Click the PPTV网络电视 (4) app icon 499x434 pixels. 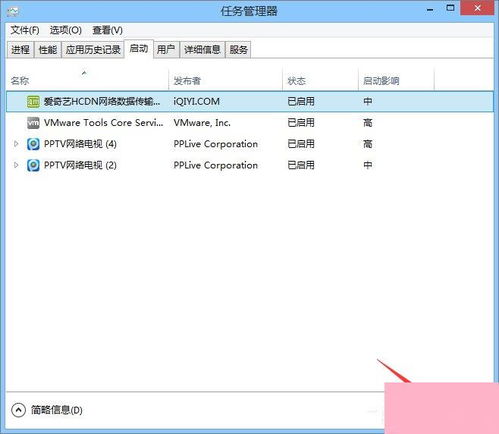tap(33, 144)
